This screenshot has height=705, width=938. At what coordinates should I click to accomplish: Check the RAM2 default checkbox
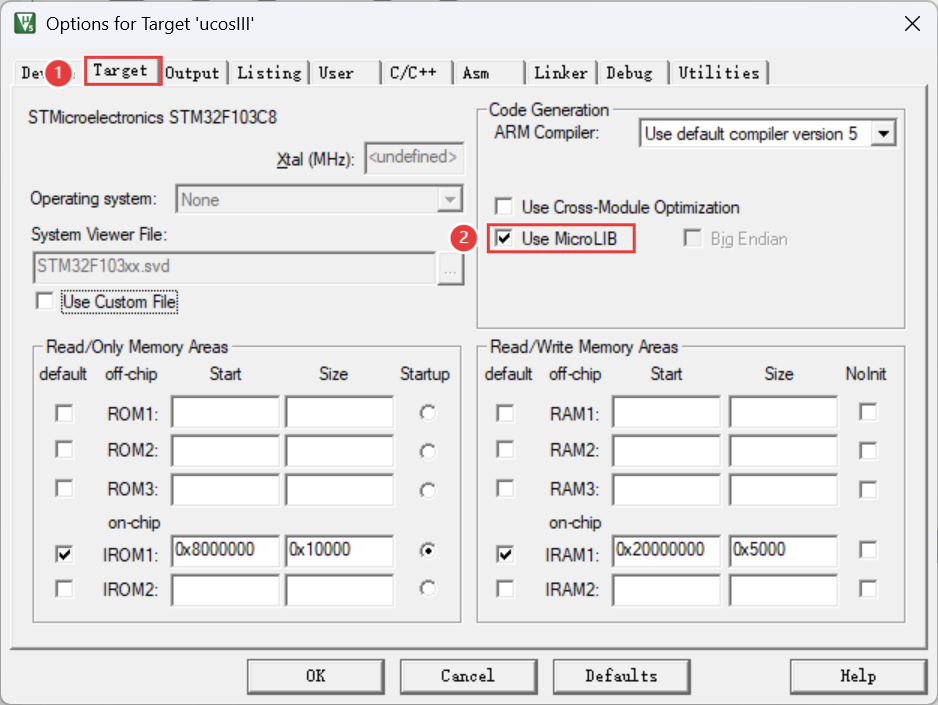pos(505,449)
